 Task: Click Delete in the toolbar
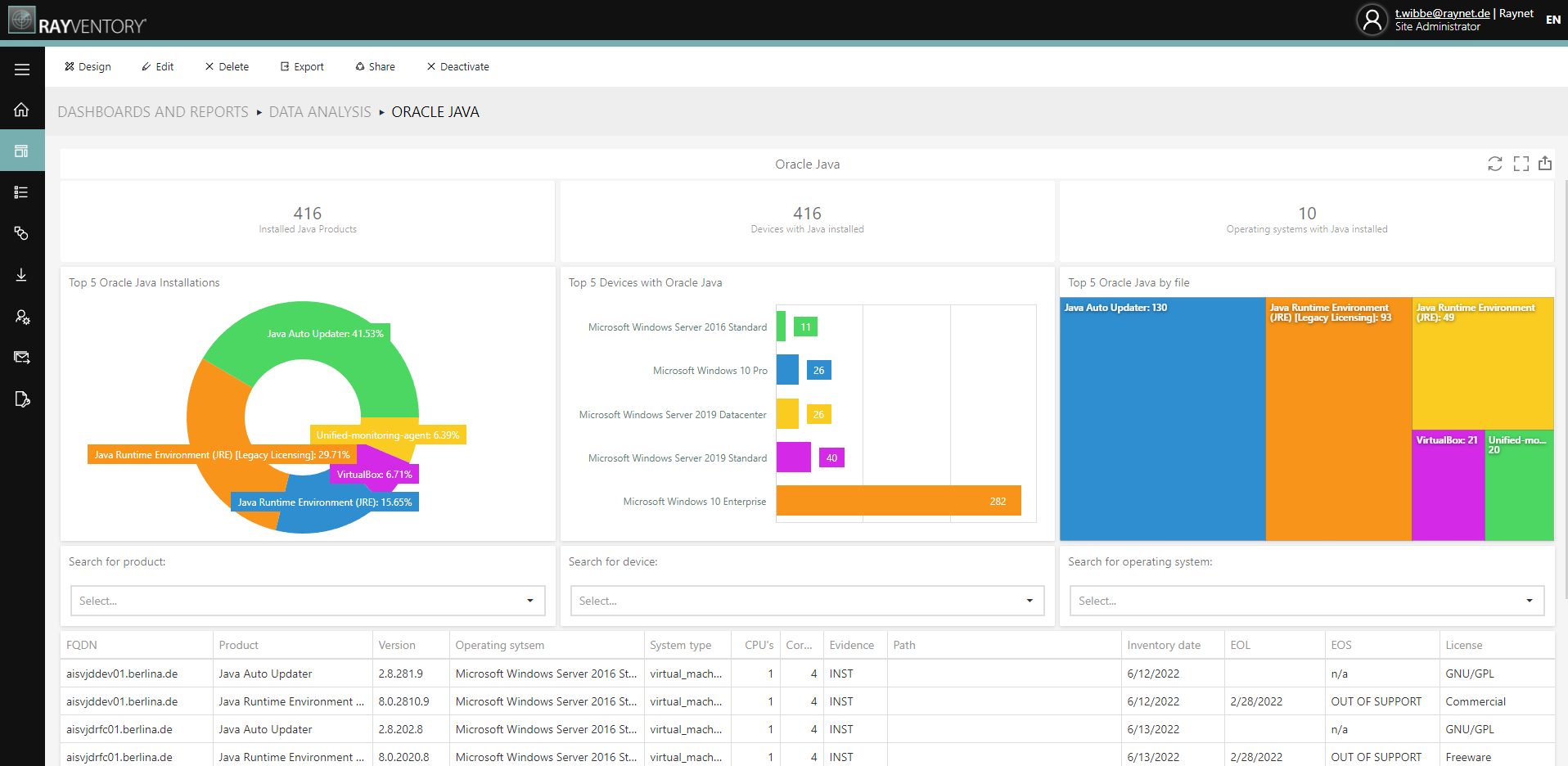coord(227,67)
